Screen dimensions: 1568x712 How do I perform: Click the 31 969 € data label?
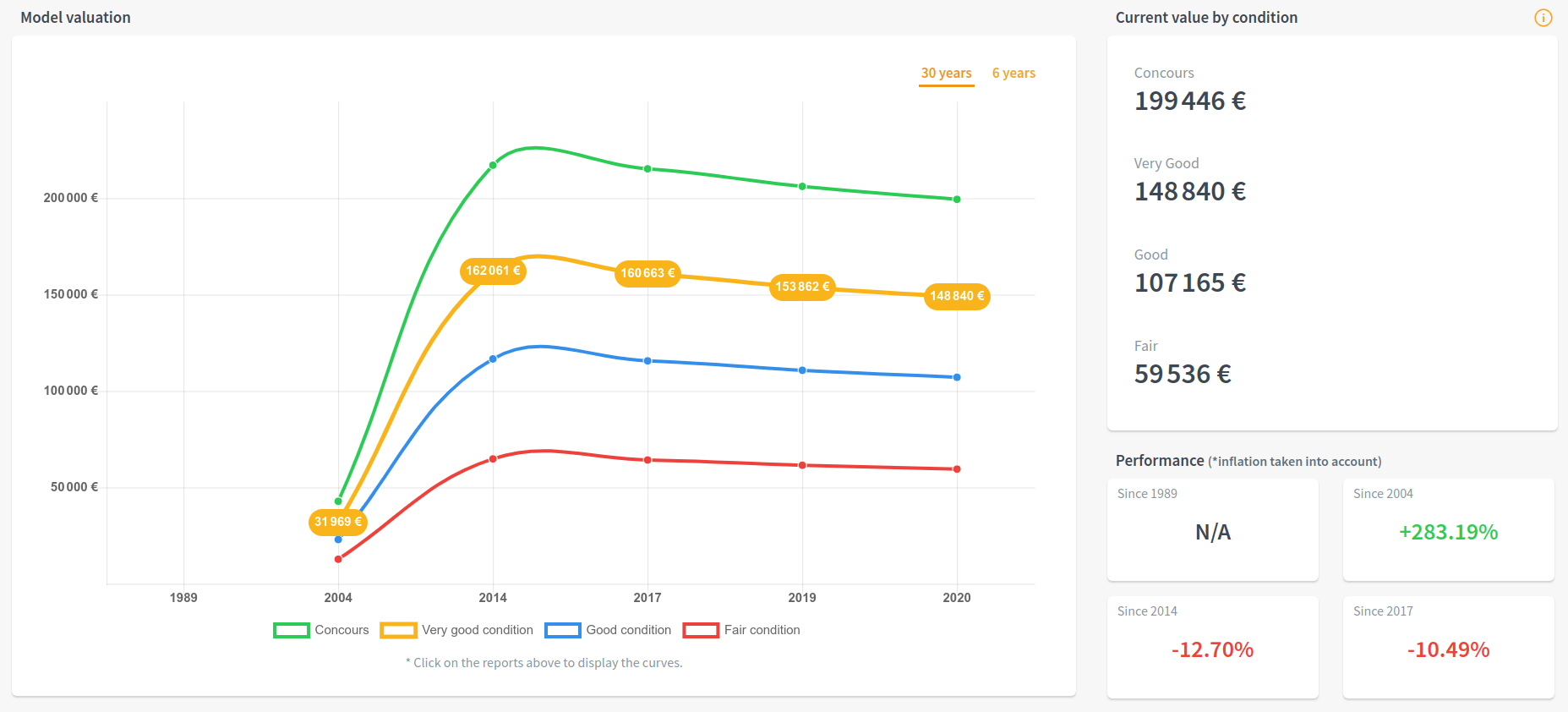tap(338, 522)
